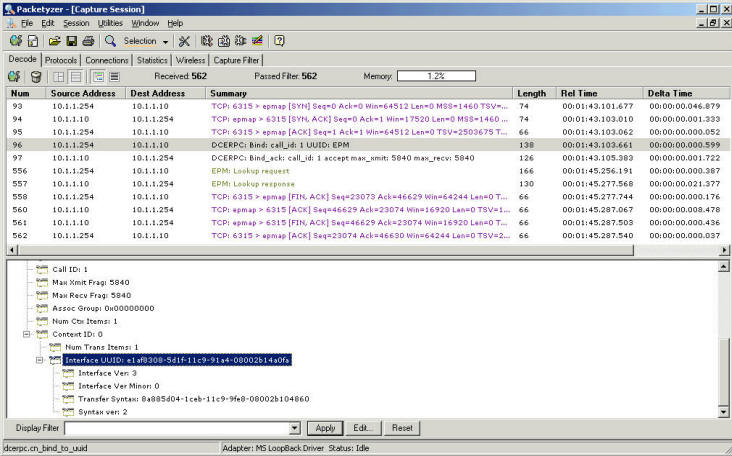Sort by the Delta Time column header
732x456 pixels.
(x=686, y=93)
